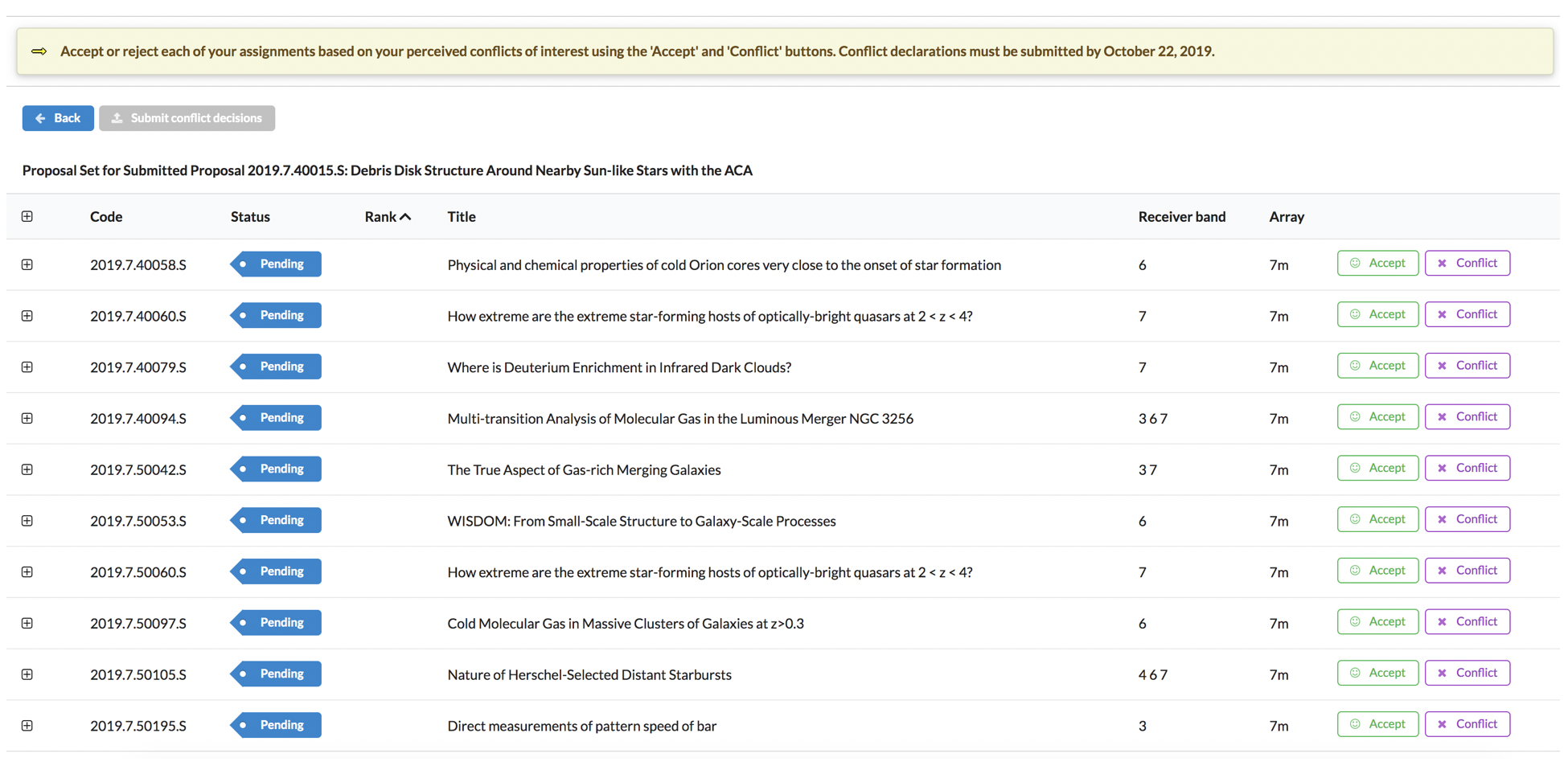Mark Conflict for proposal 2019.7.40060.S
The image size is (1568, 770).
click(x=1467, y=314)
